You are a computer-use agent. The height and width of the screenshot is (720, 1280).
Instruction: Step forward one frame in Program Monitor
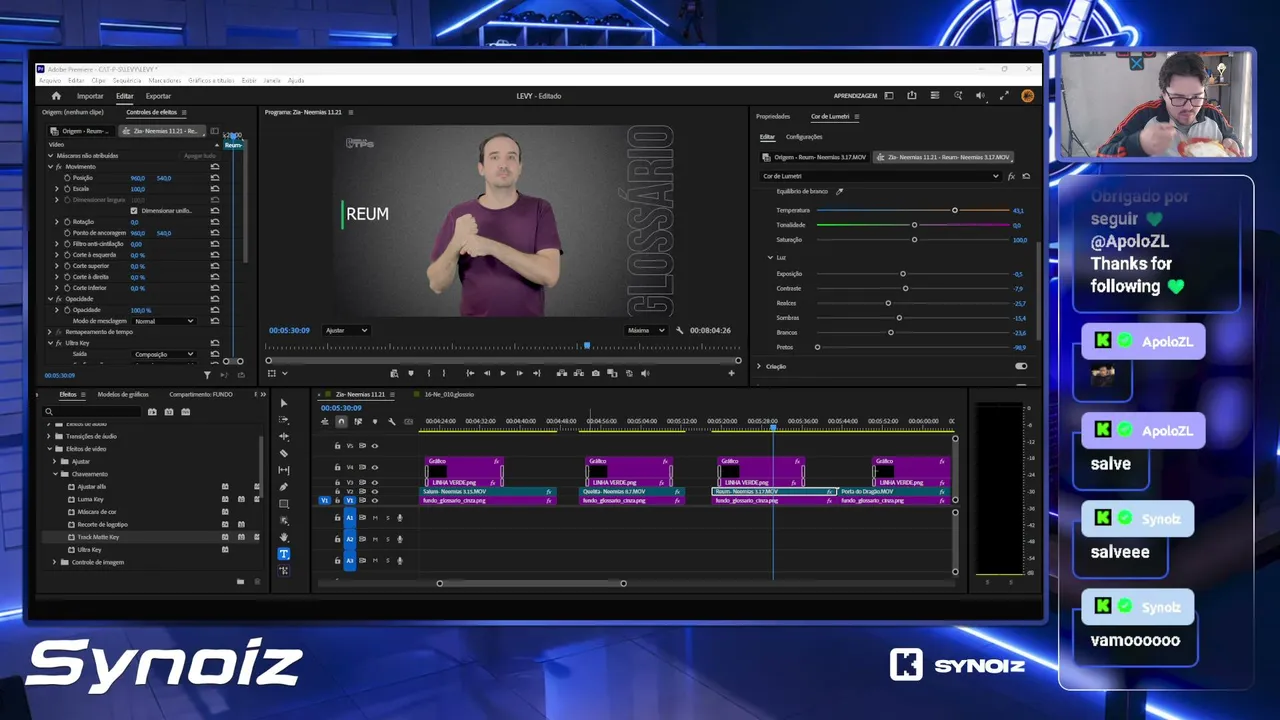pos(519,373)
